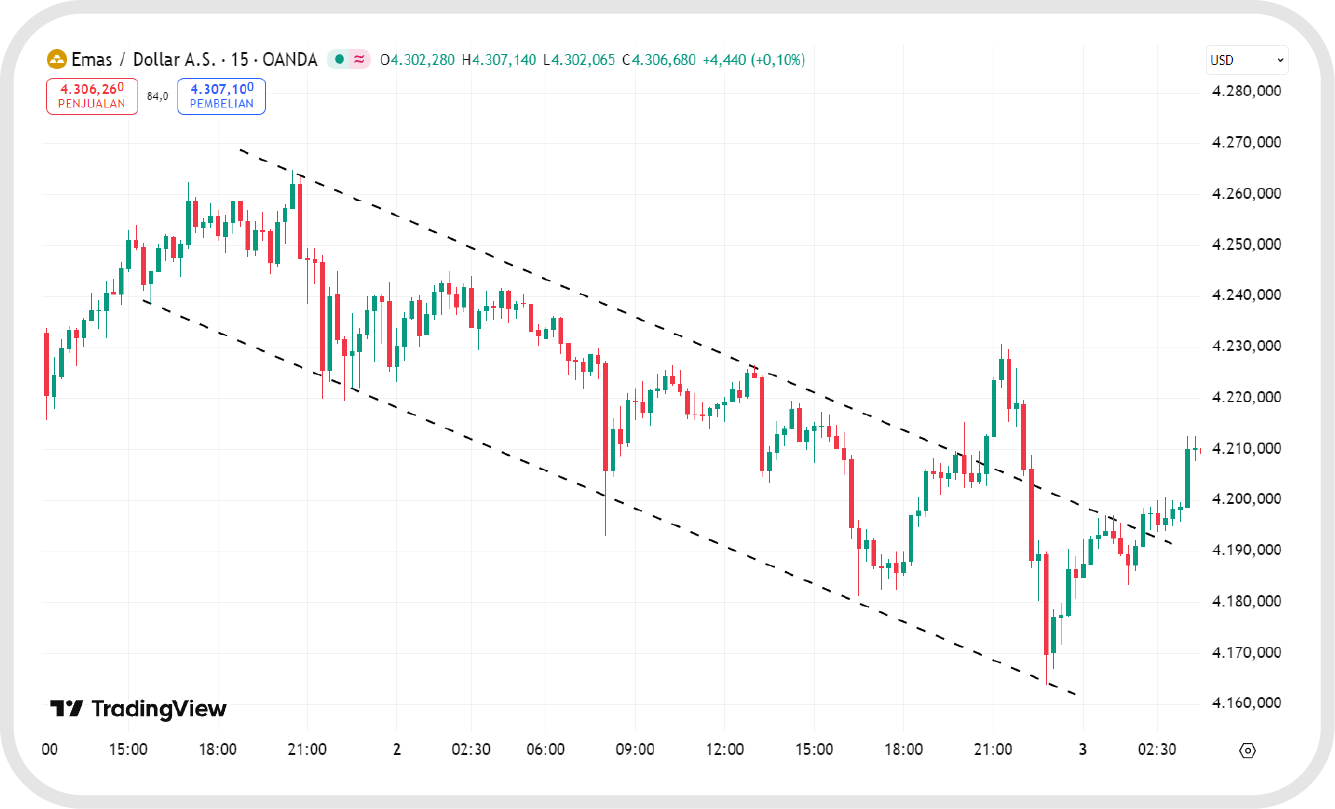This screenshot has height=809, width=1335.
Task: Click the TradingView logo
Action: [139, 709]
